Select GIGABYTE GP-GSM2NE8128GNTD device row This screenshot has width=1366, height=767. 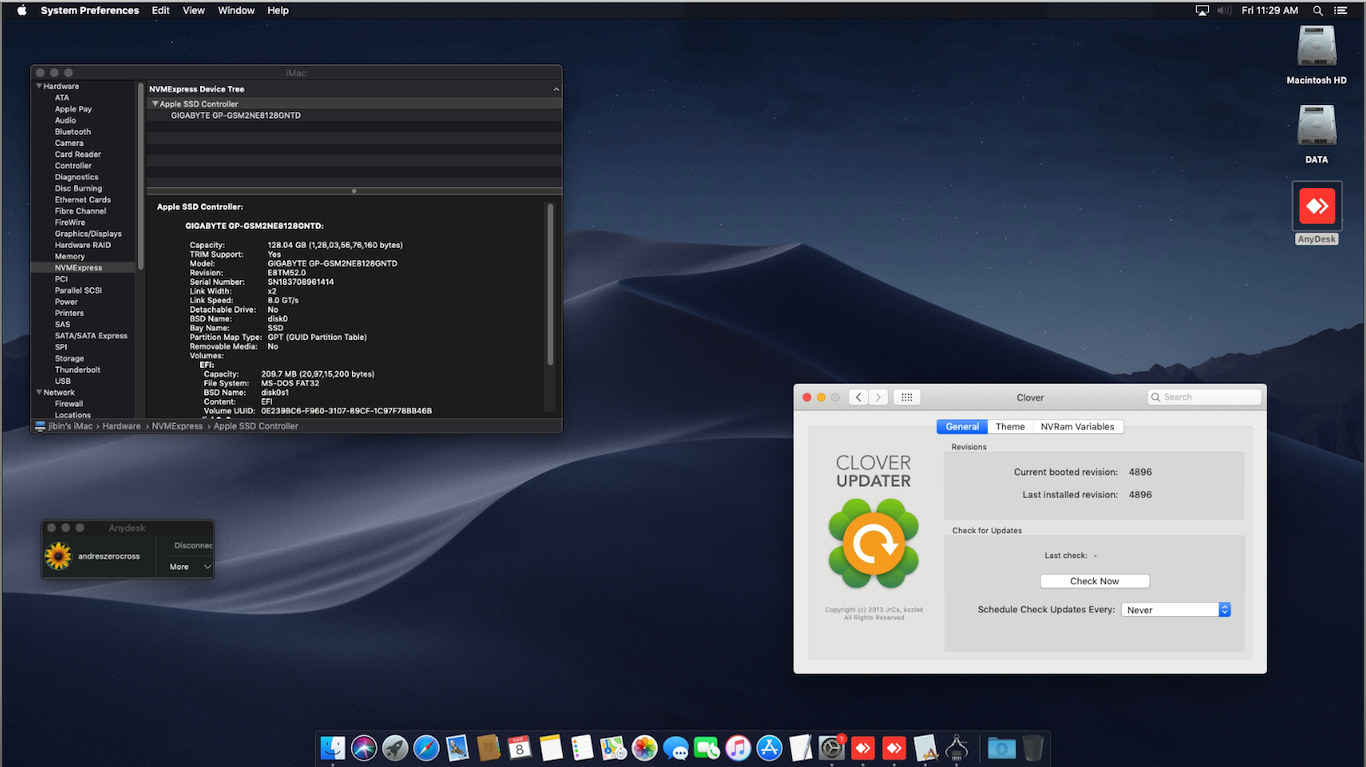(x=353, y=116)
